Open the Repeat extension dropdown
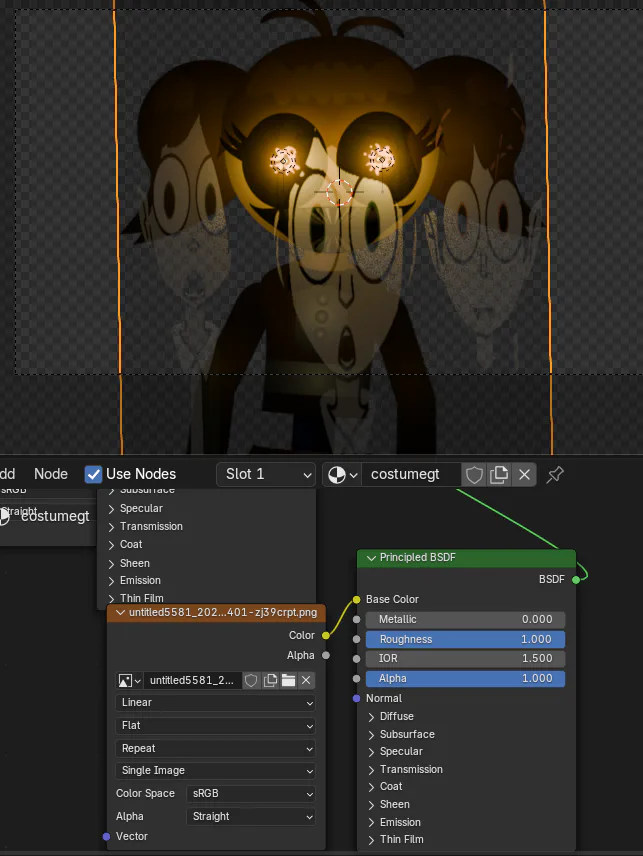Image resolution: width=643 pixels, height=856 pixels. [x=216, y=748]
